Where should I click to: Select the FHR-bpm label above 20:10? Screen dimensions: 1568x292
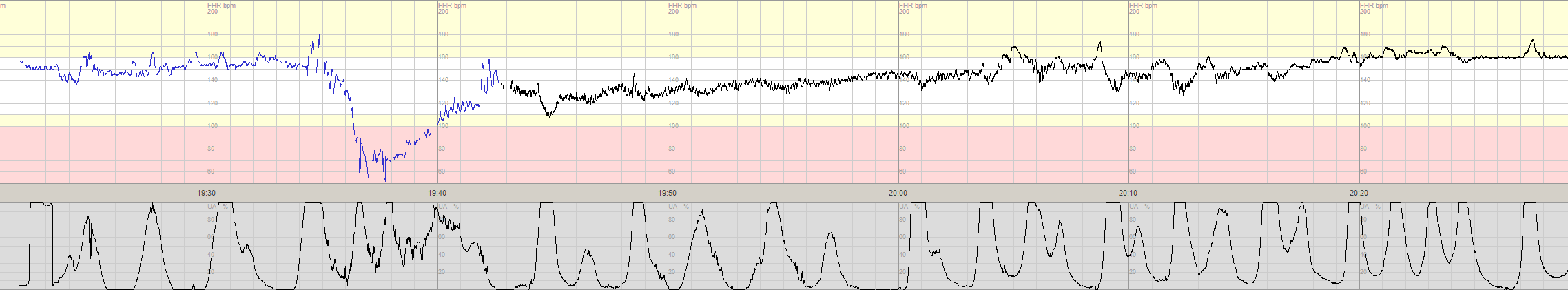1143,6
